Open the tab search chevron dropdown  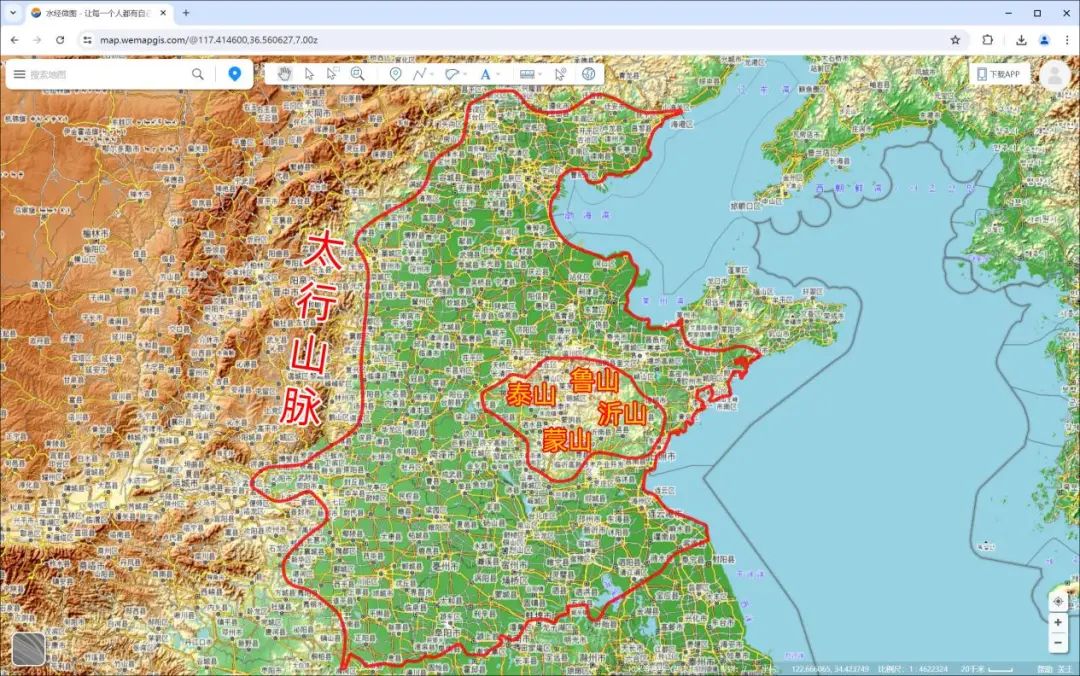[x=12, y=13]
